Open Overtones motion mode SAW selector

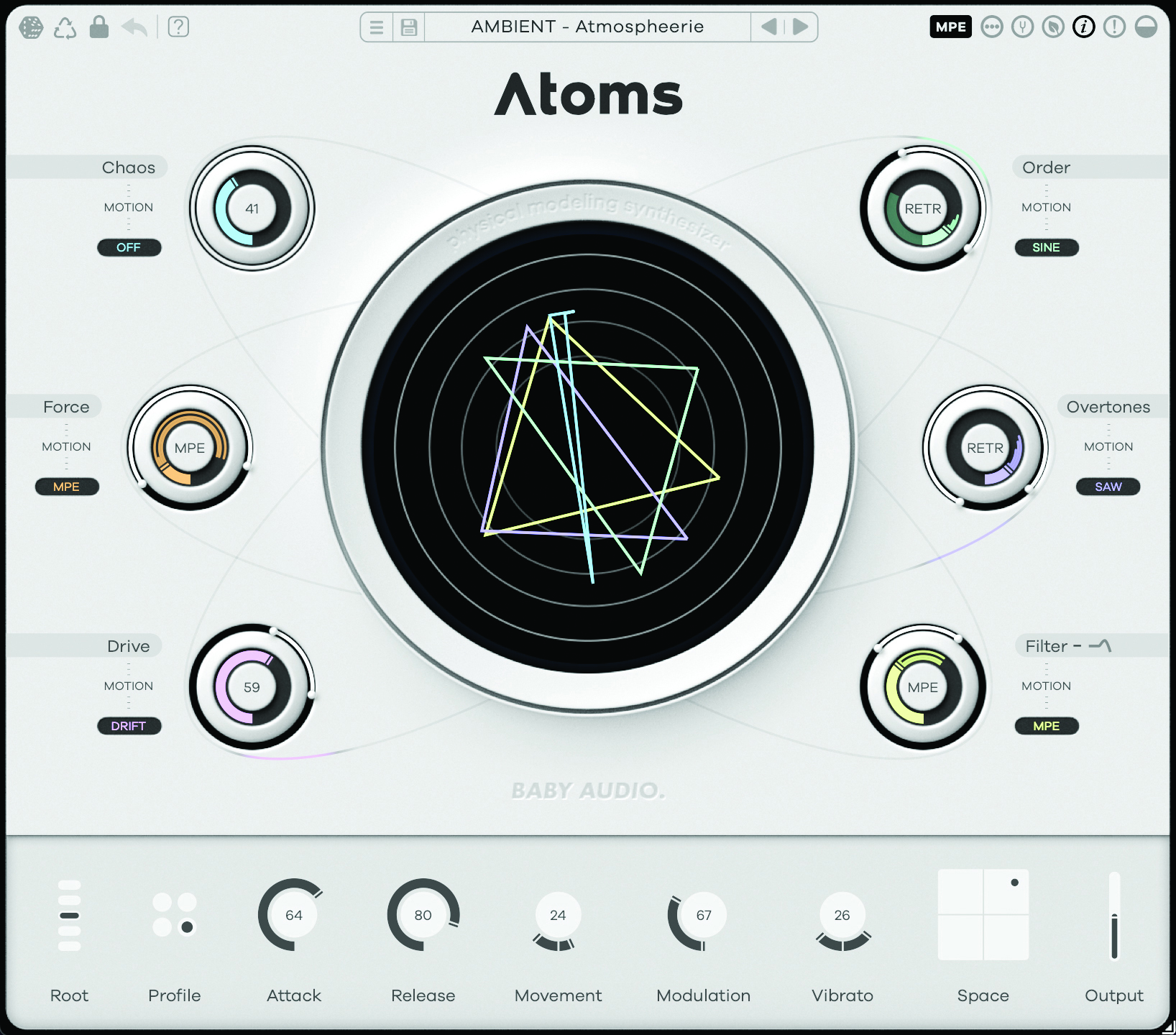[1108, 487]
